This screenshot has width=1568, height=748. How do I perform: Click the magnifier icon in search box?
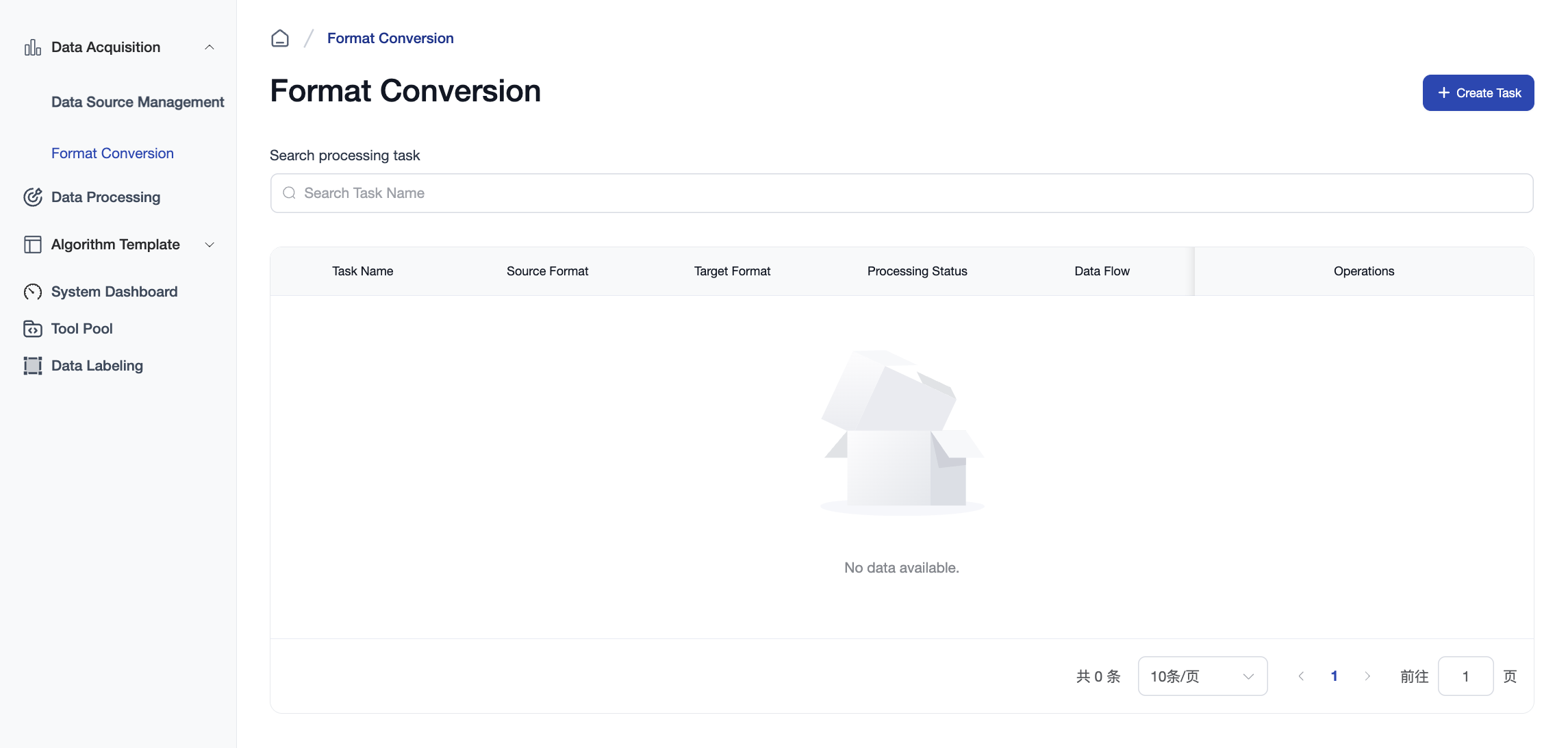tap(289, 193)
